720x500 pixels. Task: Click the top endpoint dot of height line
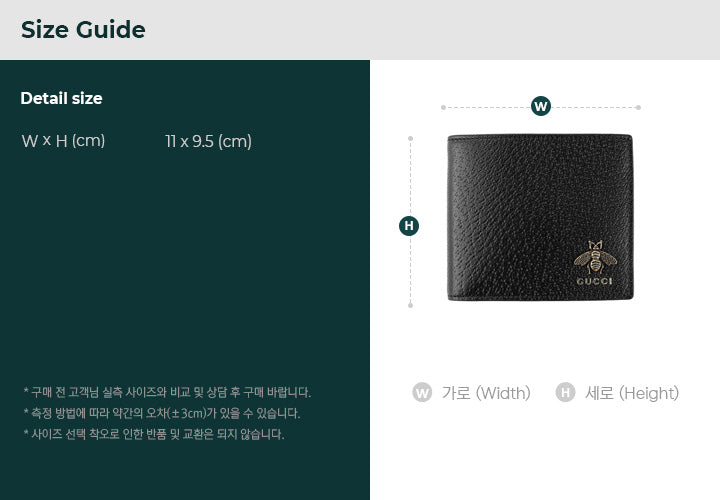point(411,138)
